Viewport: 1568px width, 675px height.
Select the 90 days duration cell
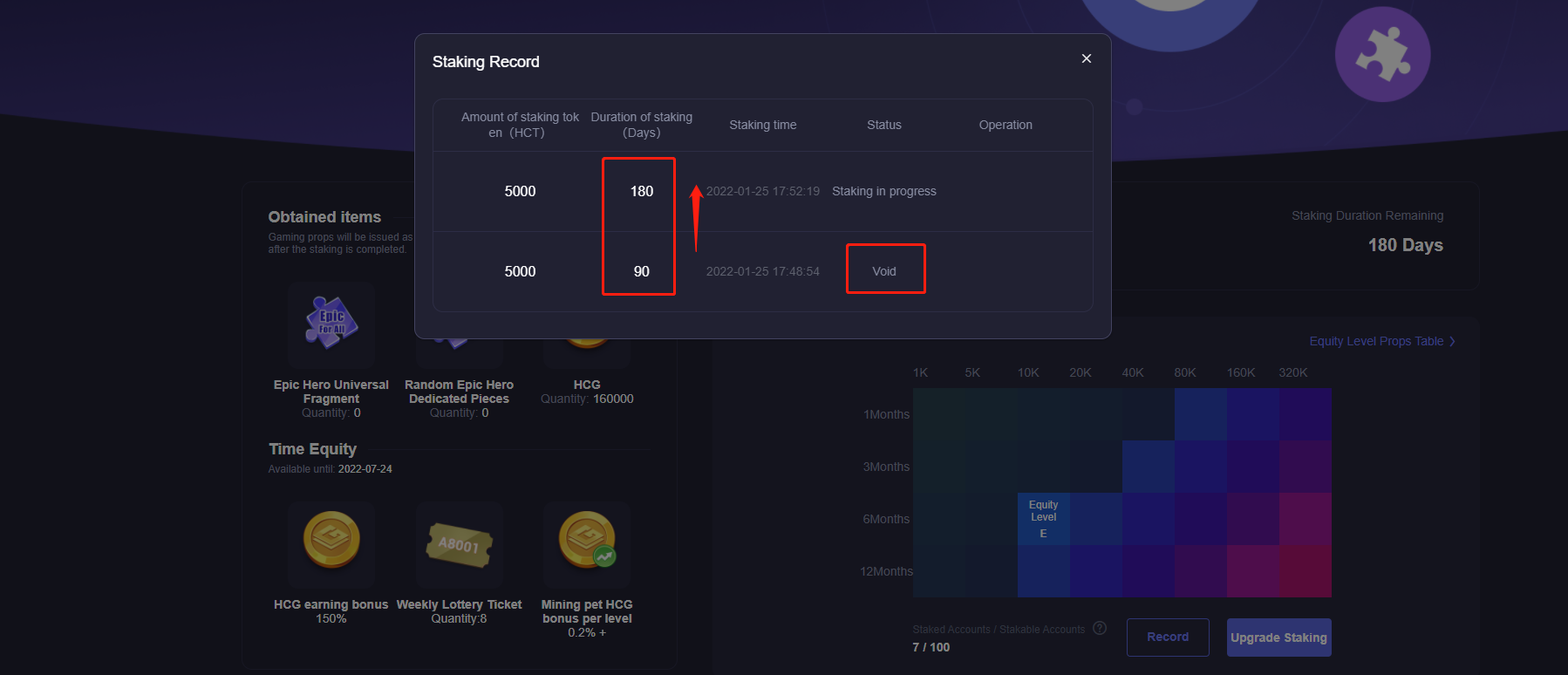641,271
